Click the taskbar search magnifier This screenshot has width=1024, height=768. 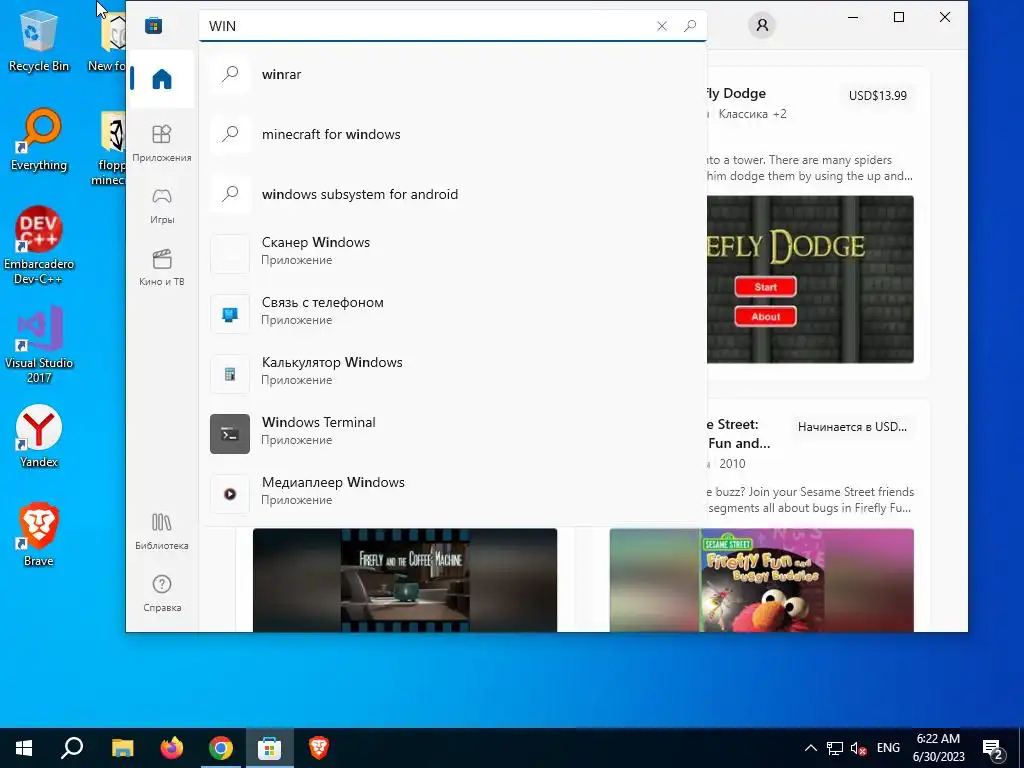(x=72, y=748)
